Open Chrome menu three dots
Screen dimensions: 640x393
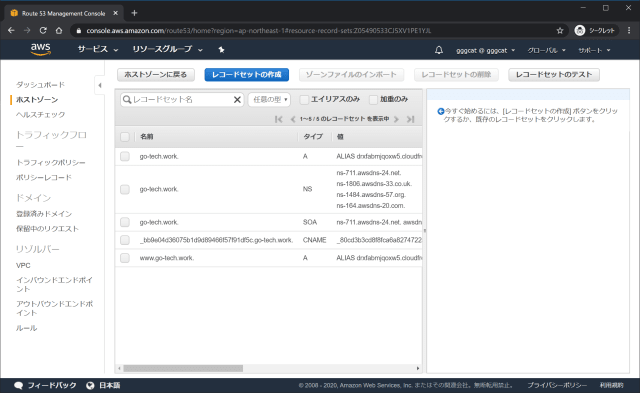pyautogui.click(x=629, y=31)
